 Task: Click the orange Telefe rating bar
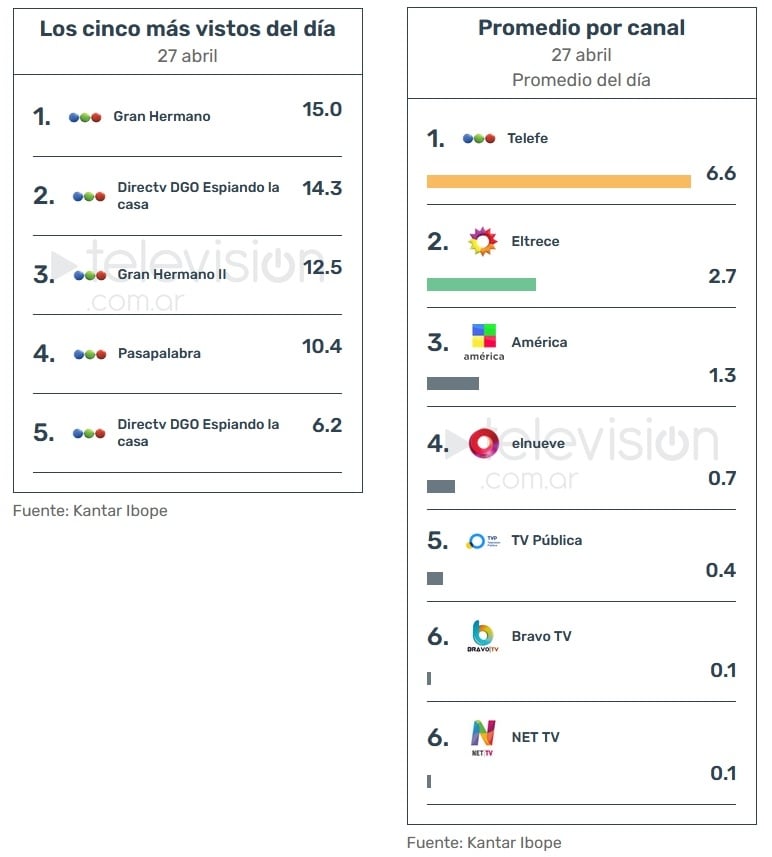click(559, 181)
